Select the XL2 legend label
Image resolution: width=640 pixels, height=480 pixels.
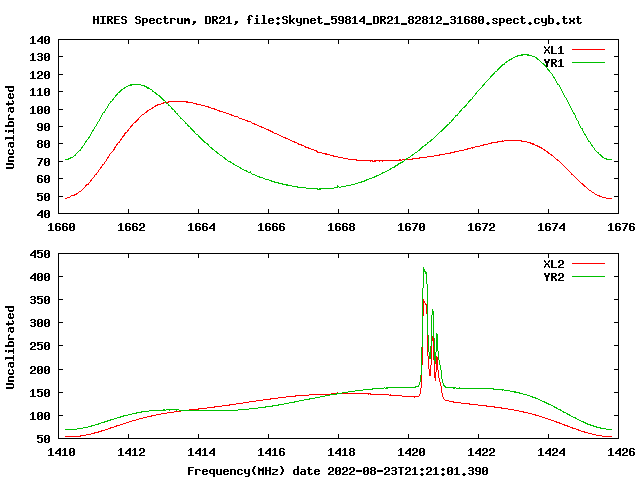[553, 264]
